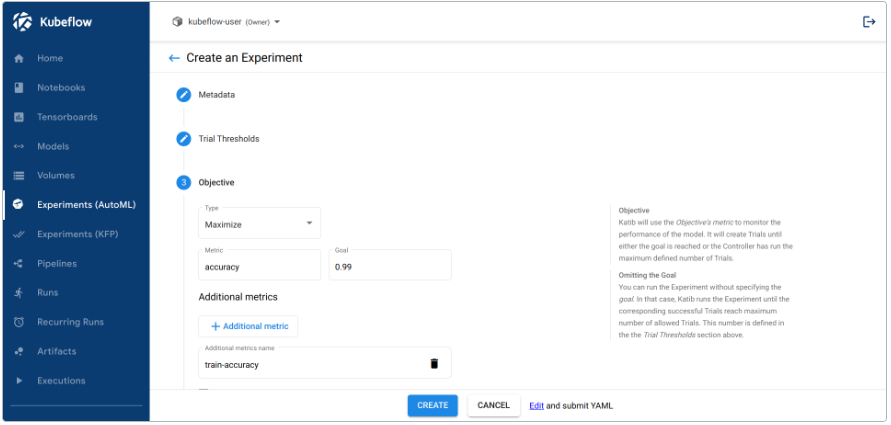Click the logout icon

868,22
